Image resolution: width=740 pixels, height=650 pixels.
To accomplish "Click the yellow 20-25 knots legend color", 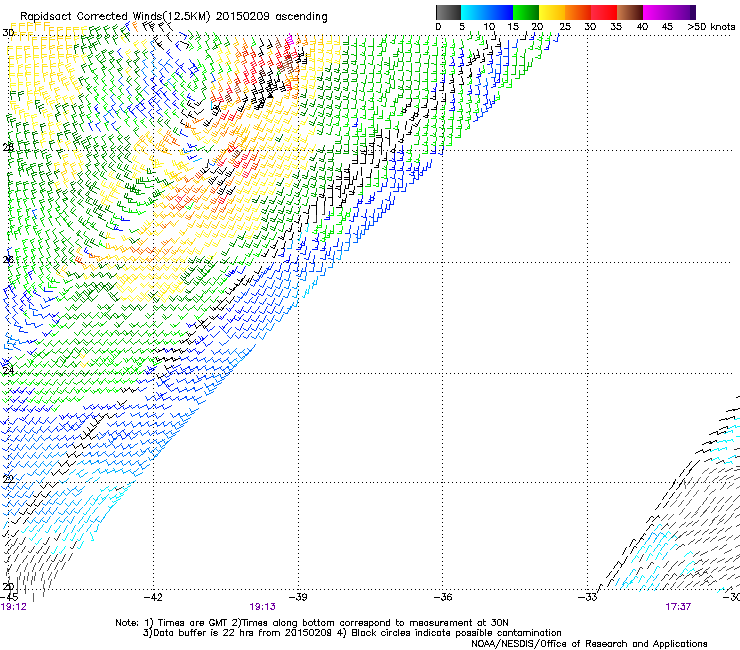I will 552,12.
